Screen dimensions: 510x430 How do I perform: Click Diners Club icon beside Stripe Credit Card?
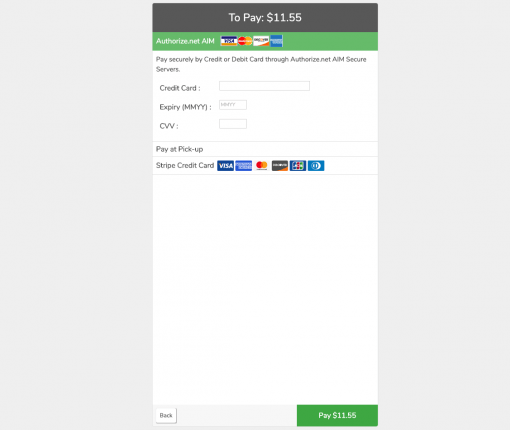(316, 166)
